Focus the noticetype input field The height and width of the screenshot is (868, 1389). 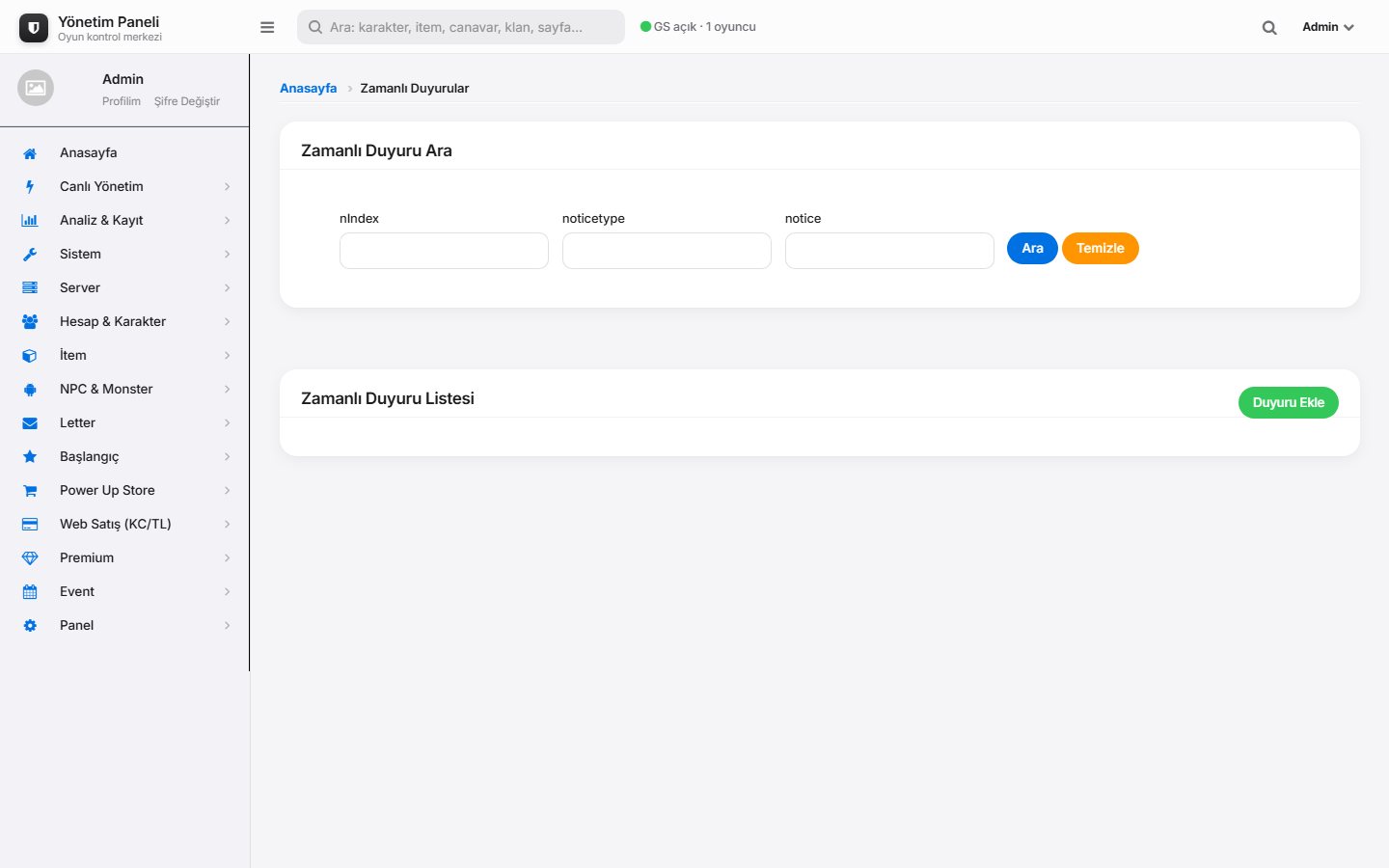coord(667,251)
